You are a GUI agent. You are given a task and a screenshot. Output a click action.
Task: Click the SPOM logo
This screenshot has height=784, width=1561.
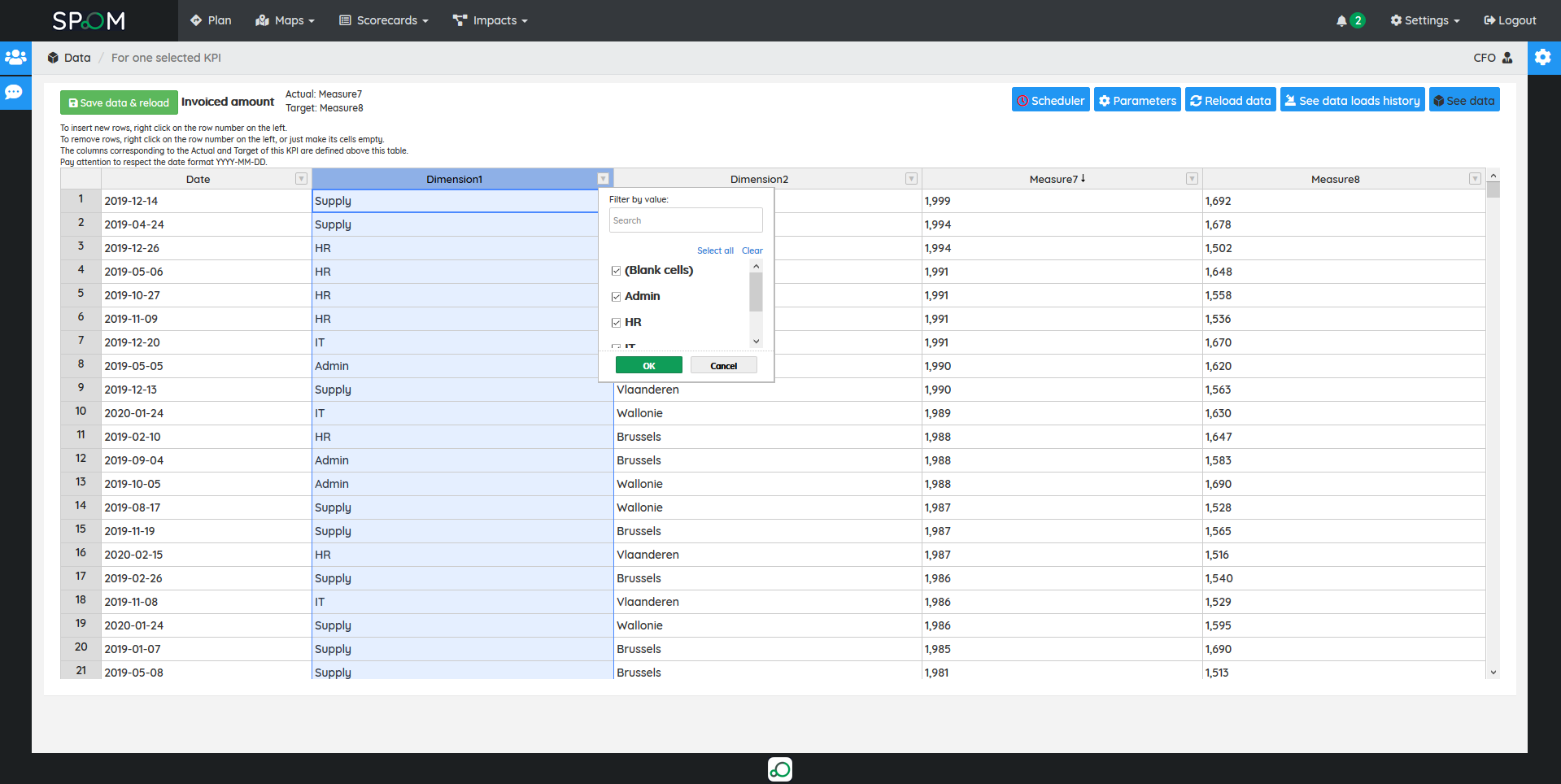coord(89,20)
